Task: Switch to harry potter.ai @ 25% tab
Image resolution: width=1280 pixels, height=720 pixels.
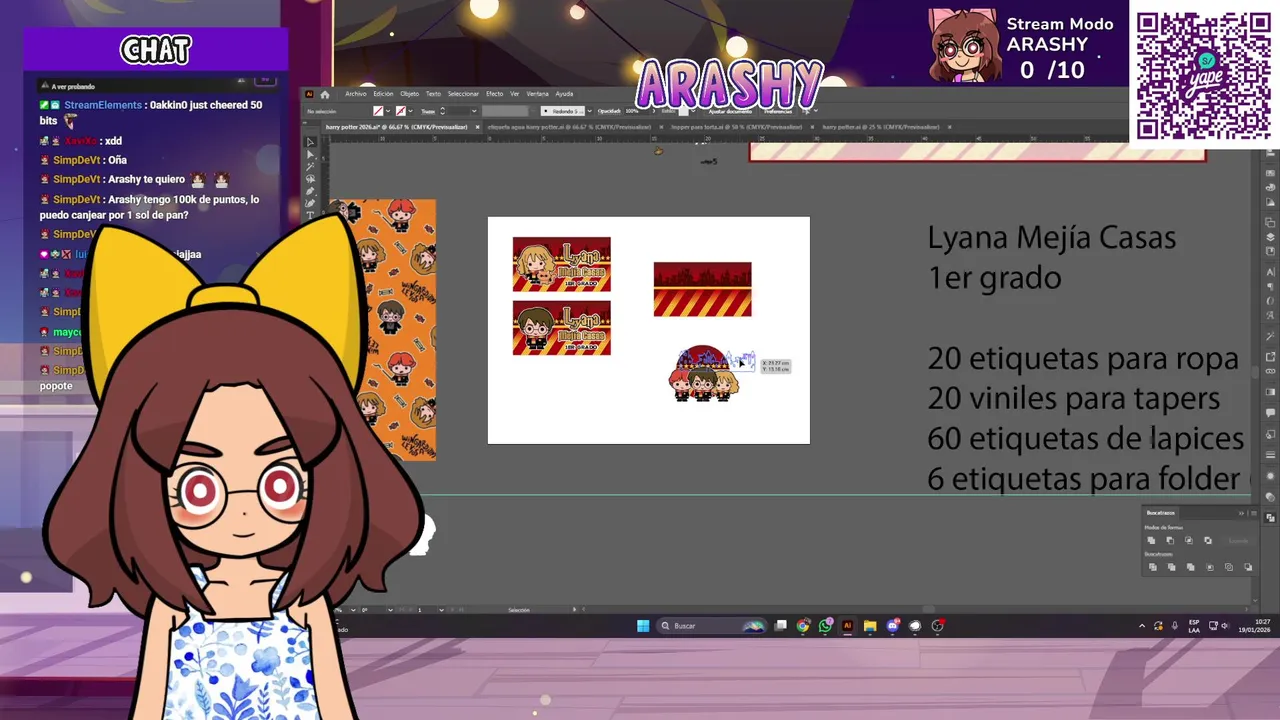Action: pyautogui.click(x=880, y=127)
